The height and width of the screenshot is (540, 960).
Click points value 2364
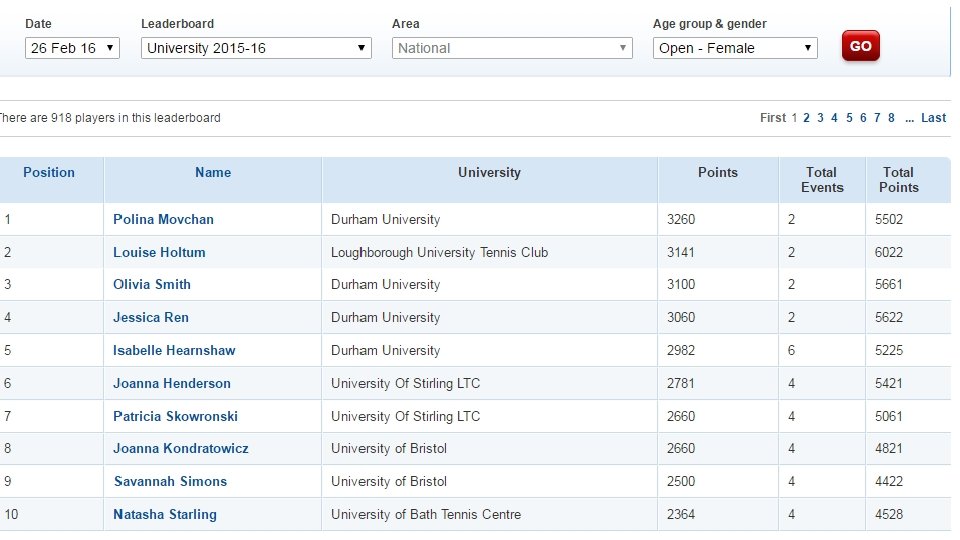point(681,514)
